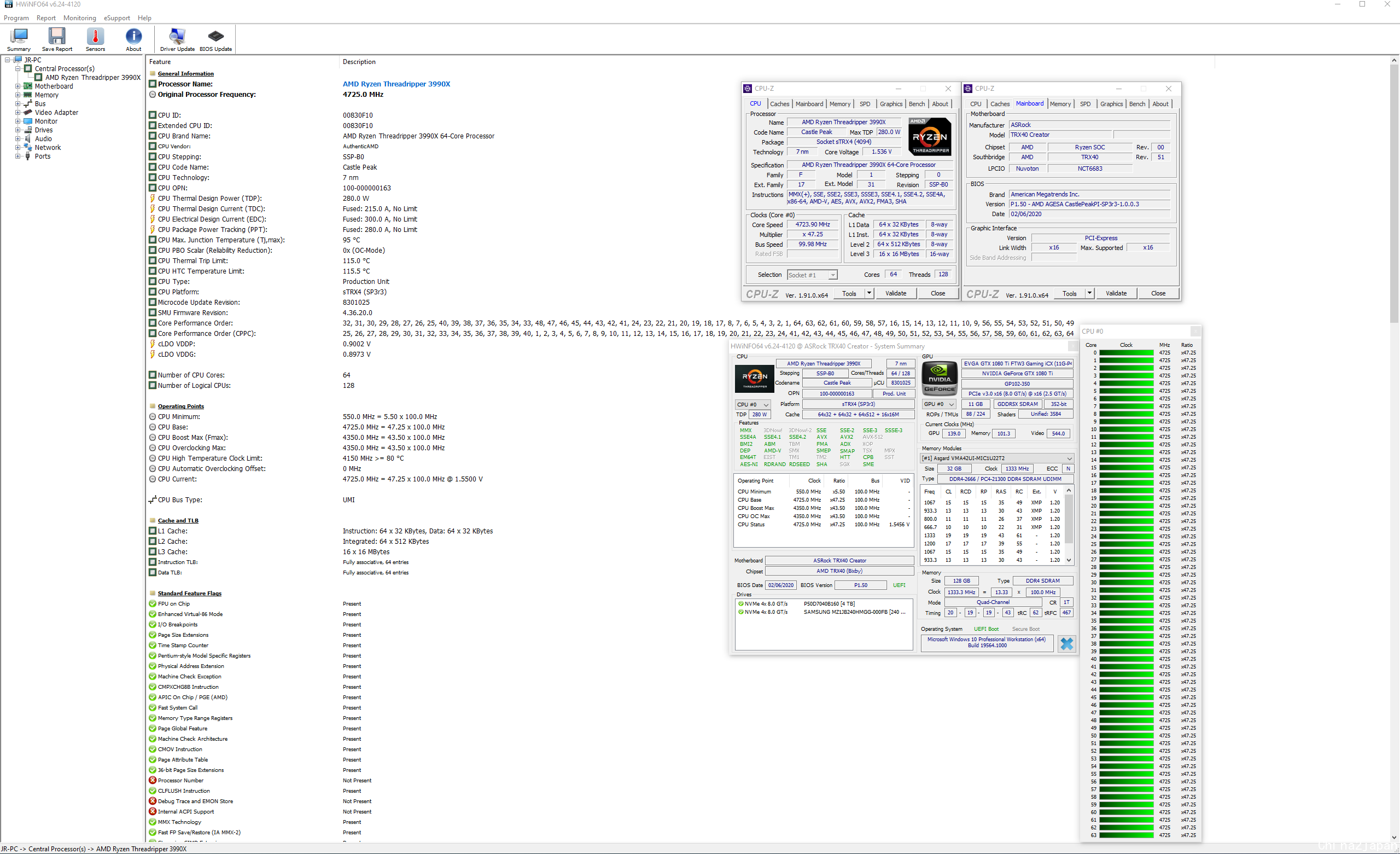The width and height of the screenshot is (1400, 854).
Task: Select the Motherboard node icon in tree
Action: (x=27, y=86)
